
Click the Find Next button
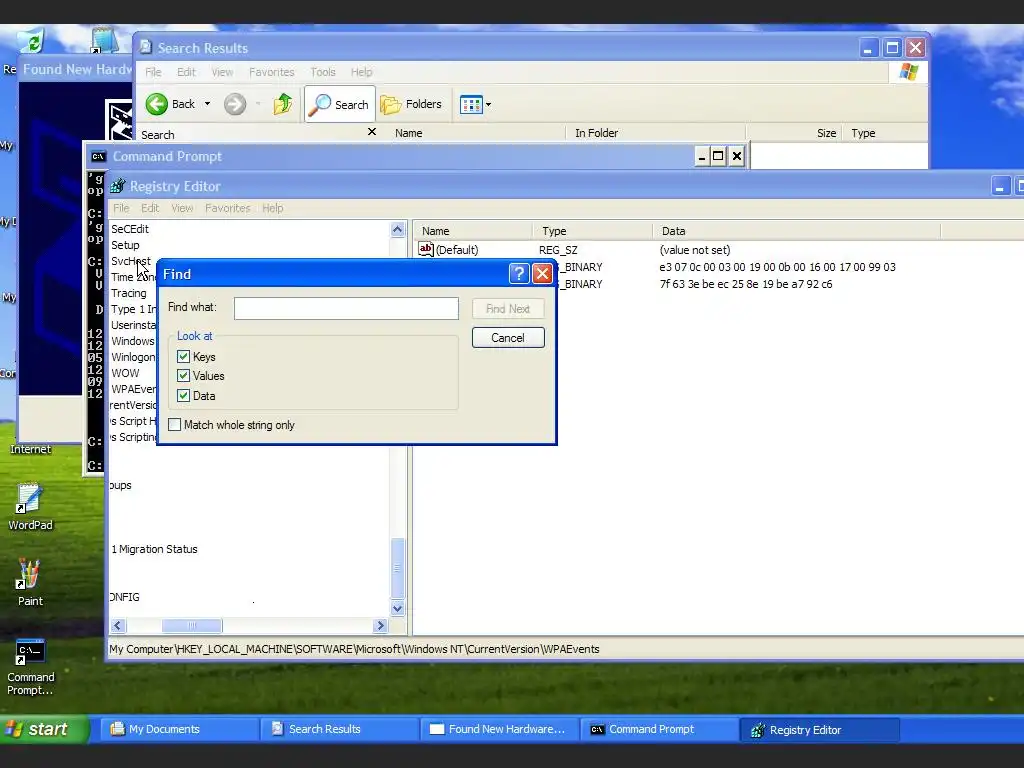pyautogui.click(x=508, y=308)
